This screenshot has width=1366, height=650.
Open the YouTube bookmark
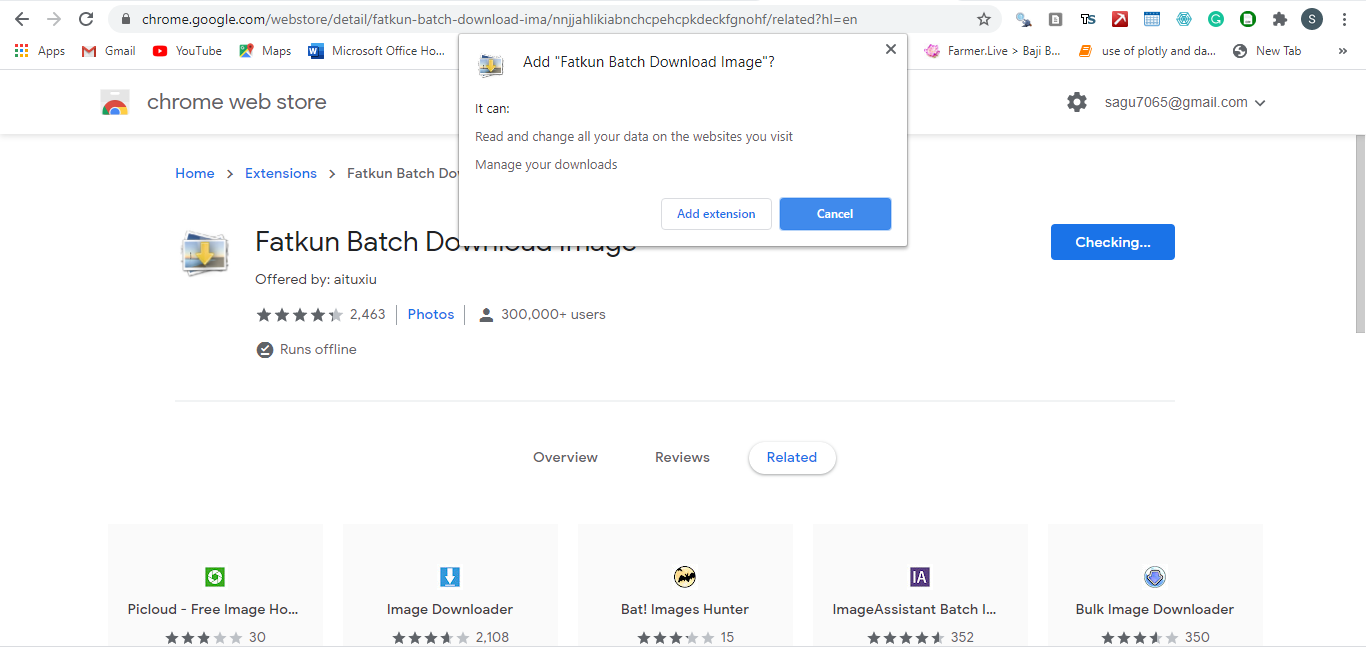(187, 51)
